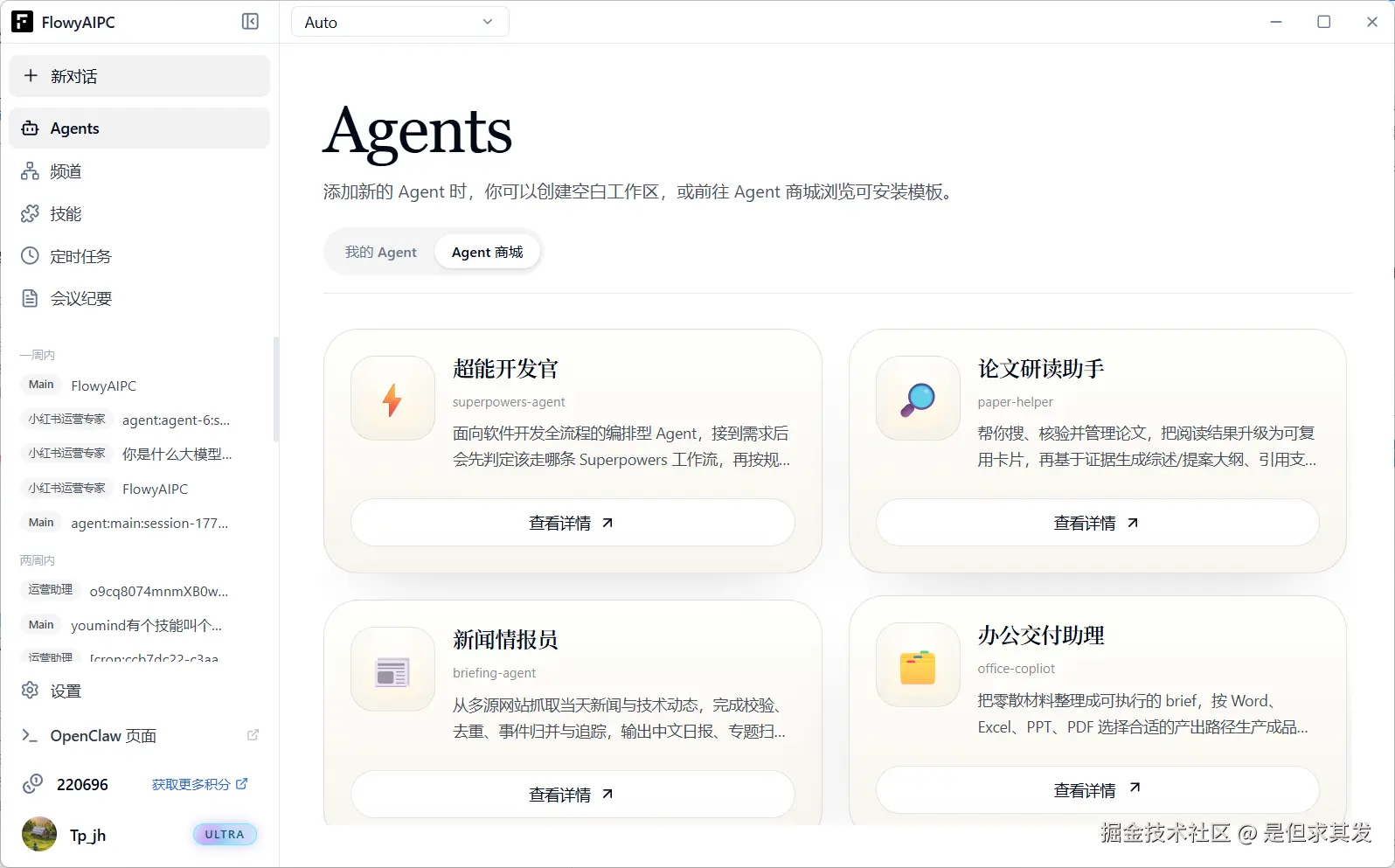The image size is (1395, 868).
Task: Open the Auto model dropdown
Action: pos(399,22)
